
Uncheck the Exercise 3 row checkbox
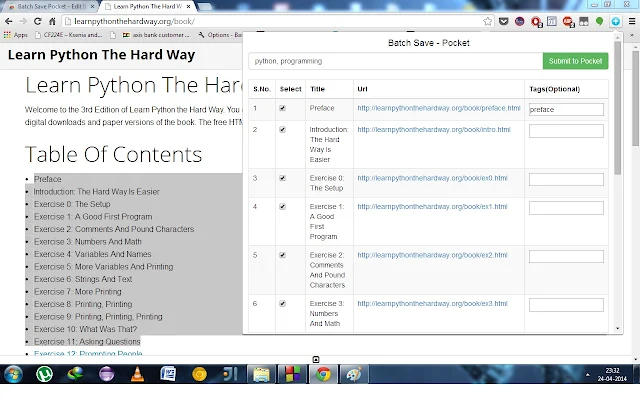tap(282, 304)
